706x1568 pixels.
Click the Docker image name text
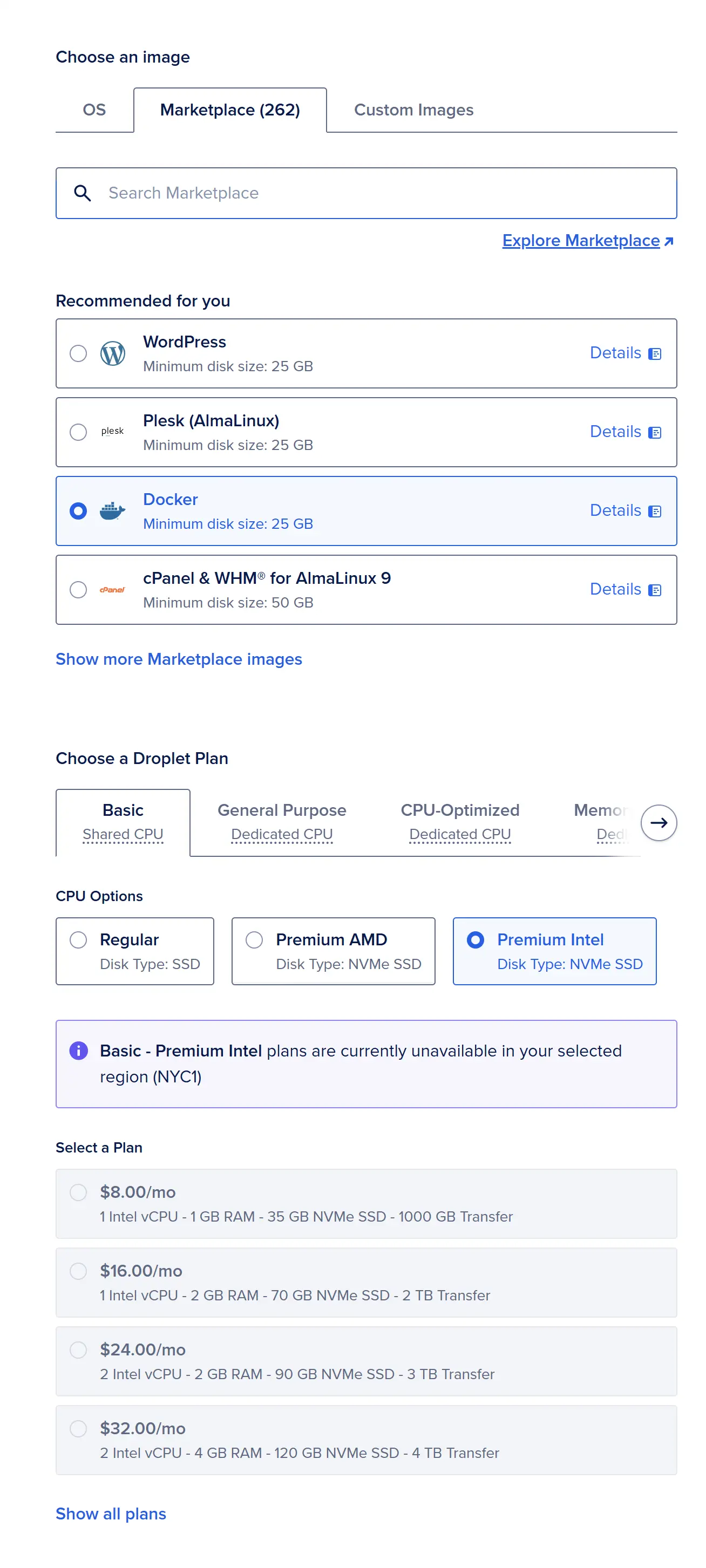(x=171, y=499)
